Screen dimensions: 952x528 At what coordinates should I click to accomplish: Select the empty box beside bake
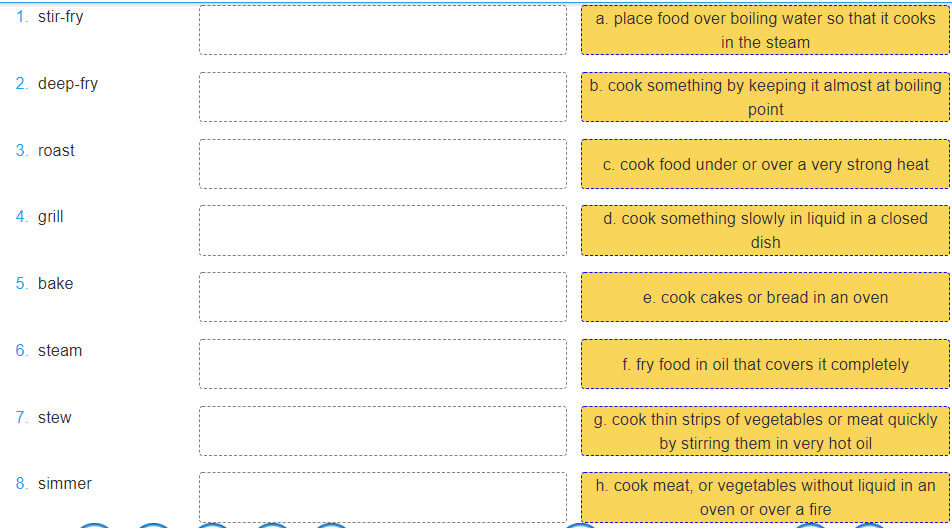382,297
